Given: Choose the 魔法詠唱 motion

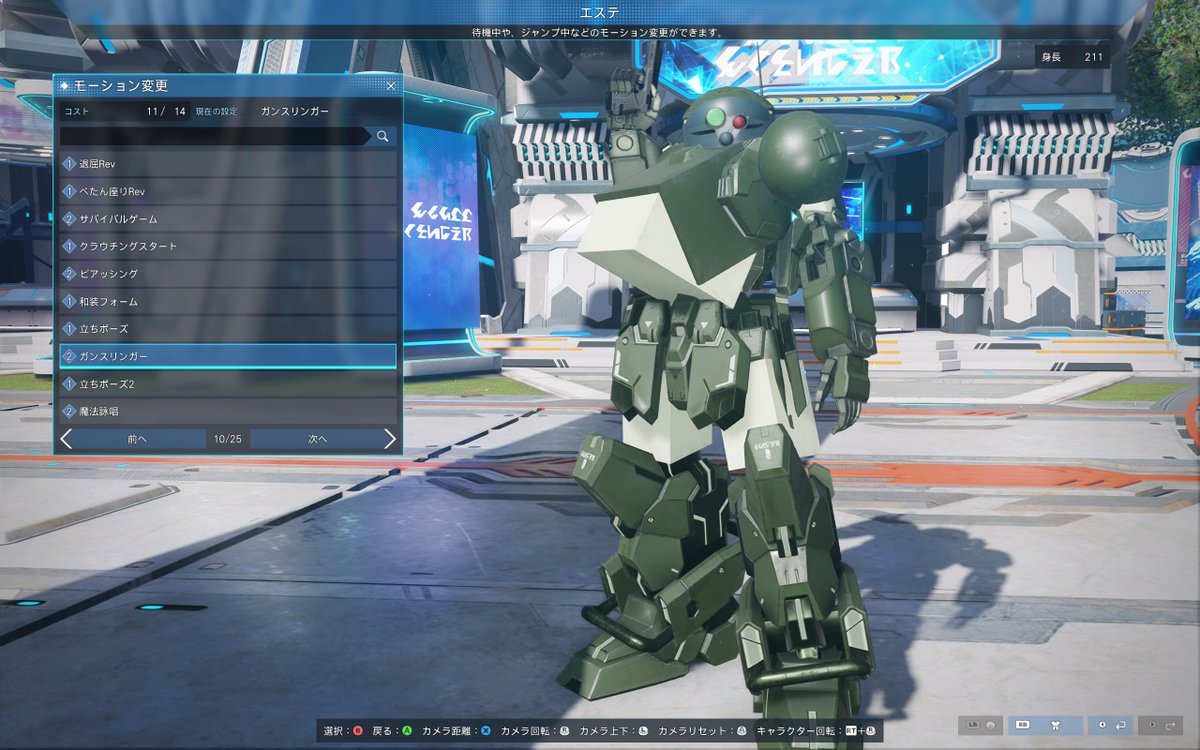Looking at the screenshot, I should point(228,411).
